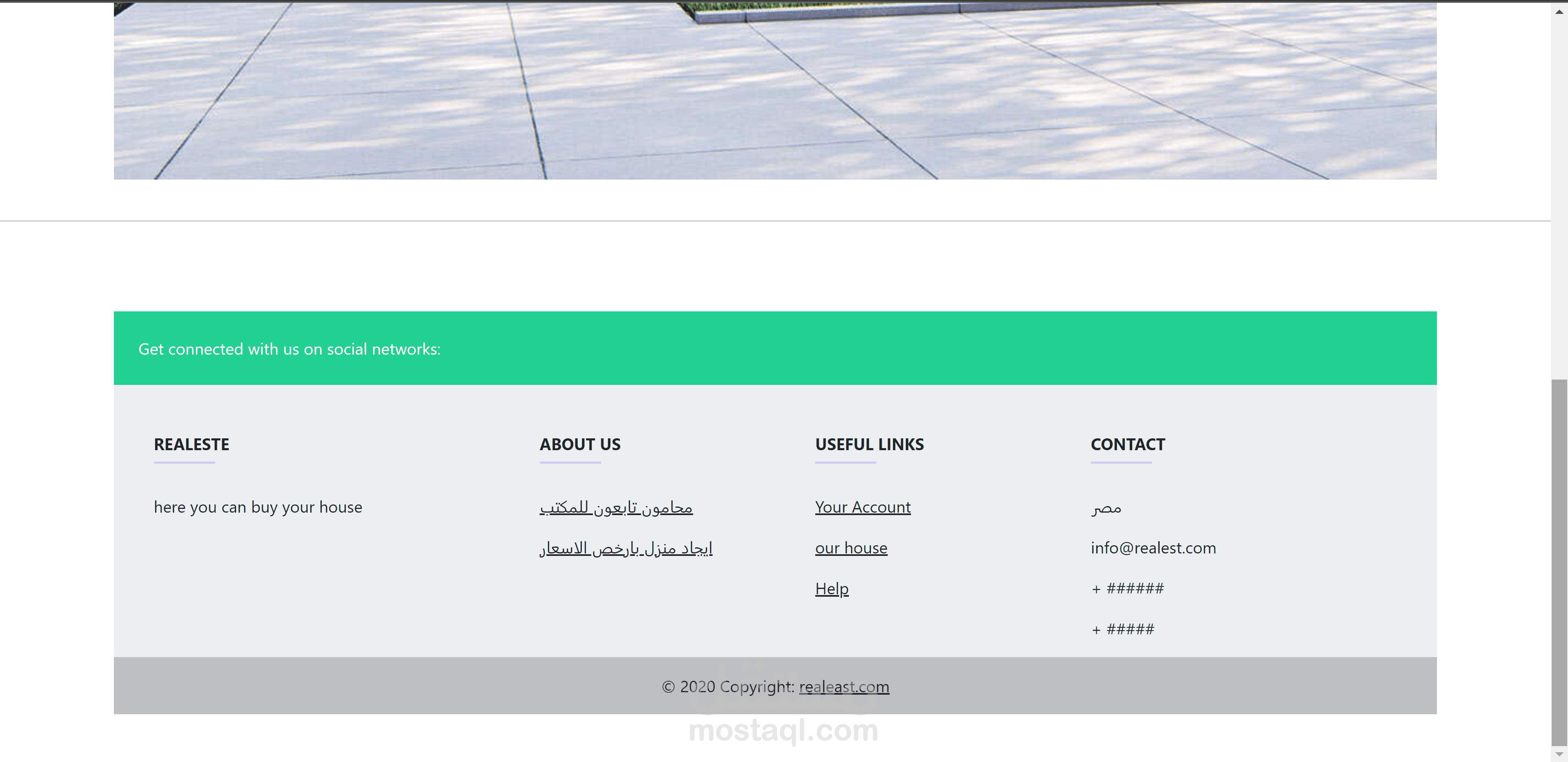Open the Your Account link
This screenshot has width=1568, height=762.
(862, 507)
